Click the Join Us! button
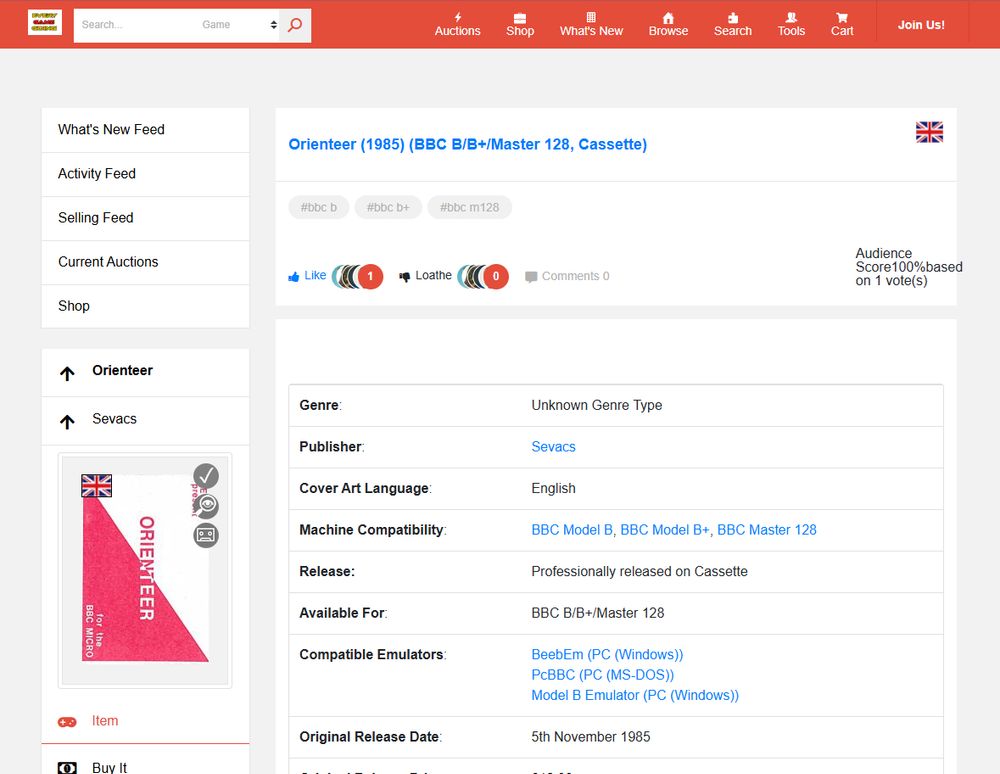 point(921,25)
